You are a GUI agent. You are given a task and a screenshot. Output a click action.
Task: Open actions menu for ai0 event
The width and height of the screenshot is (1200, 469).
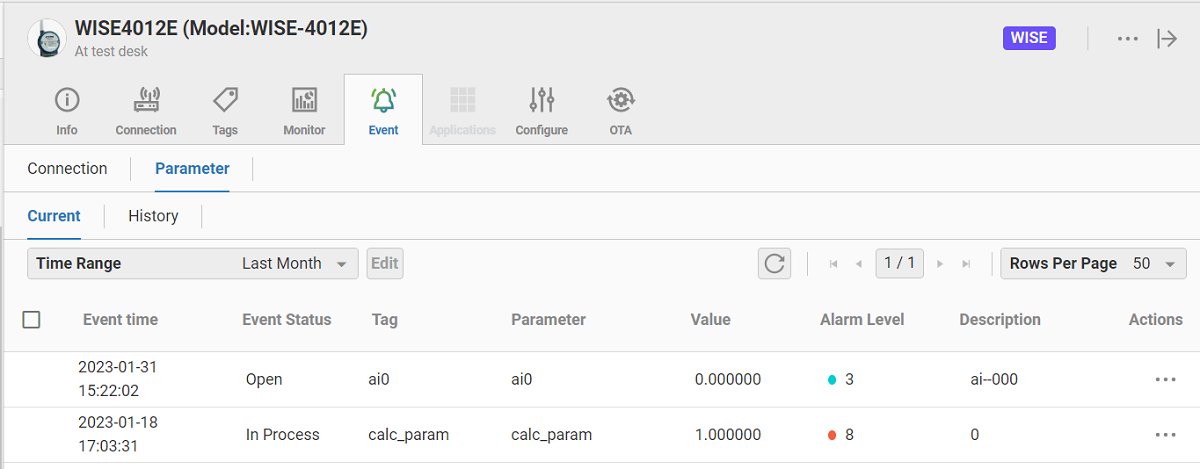pos(1165,380)
